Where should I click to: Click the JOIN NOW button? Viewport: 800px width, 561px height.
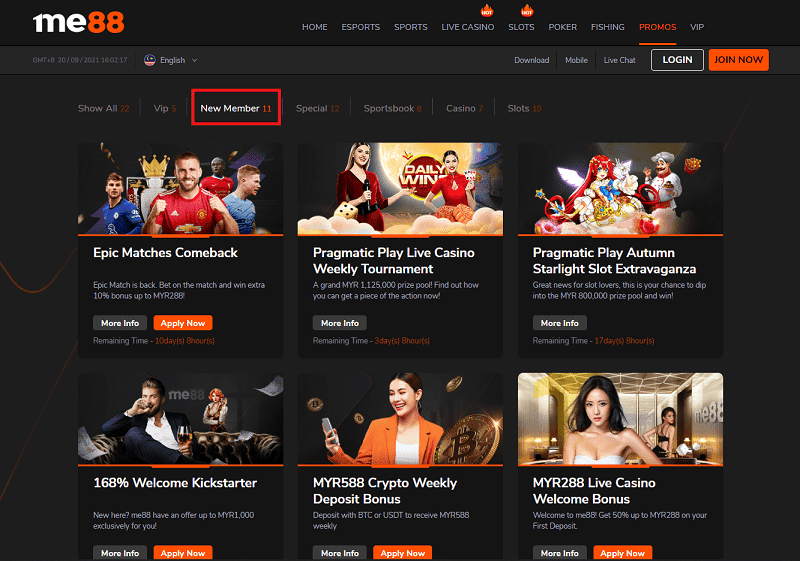pyautogui.click(x=738, y=60)
